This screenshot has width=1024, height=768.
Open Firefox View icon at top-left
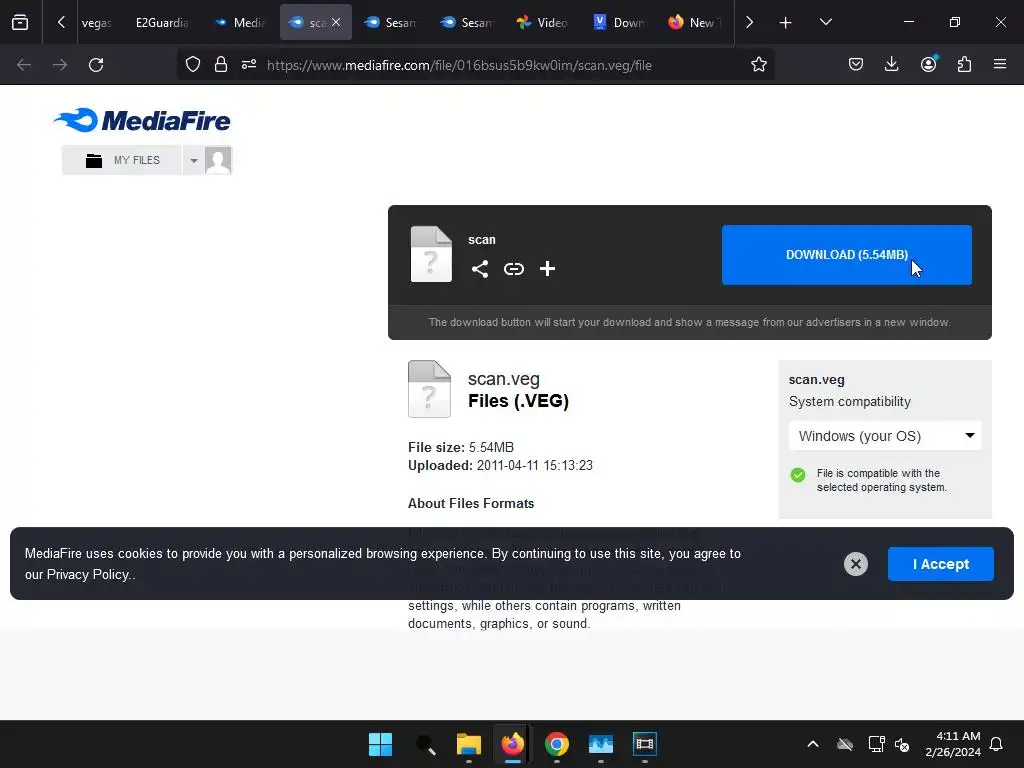[x=20, y=23]
